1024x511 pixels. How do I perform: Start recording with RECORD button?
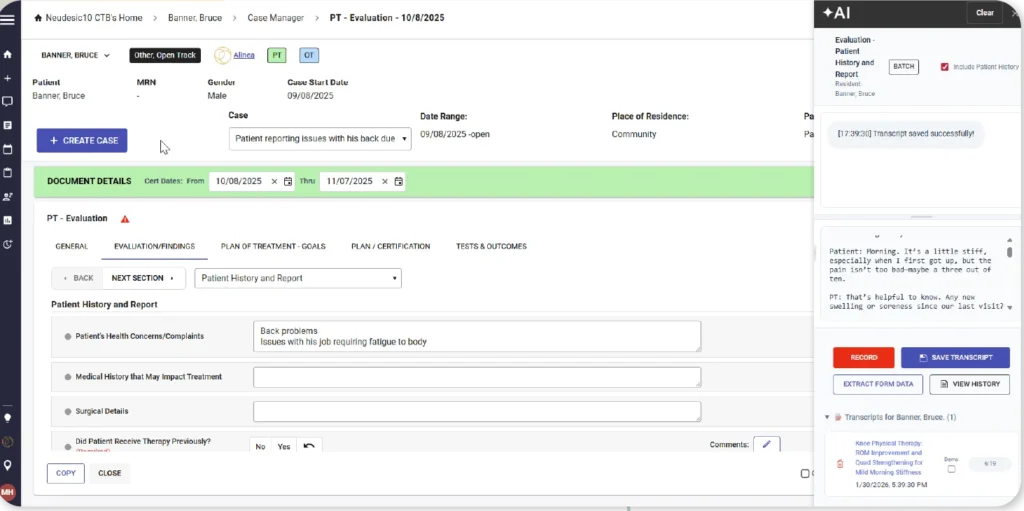coord(863,357)
